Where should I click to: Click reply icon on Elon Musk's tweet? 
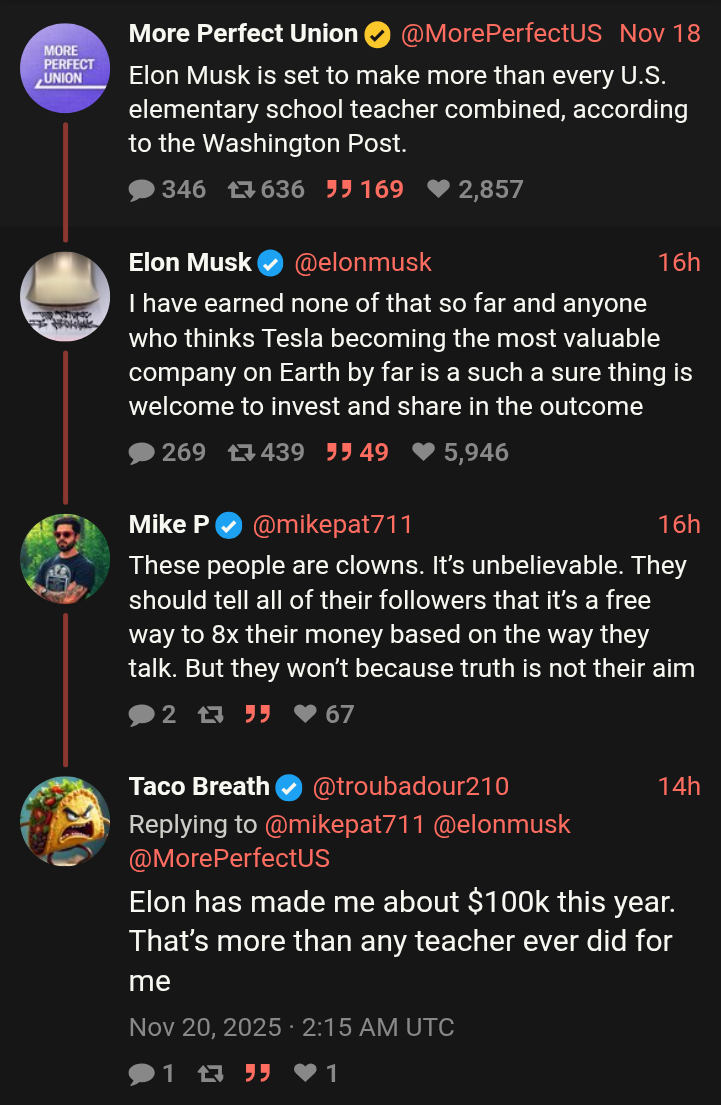click(x=143, y=453)
